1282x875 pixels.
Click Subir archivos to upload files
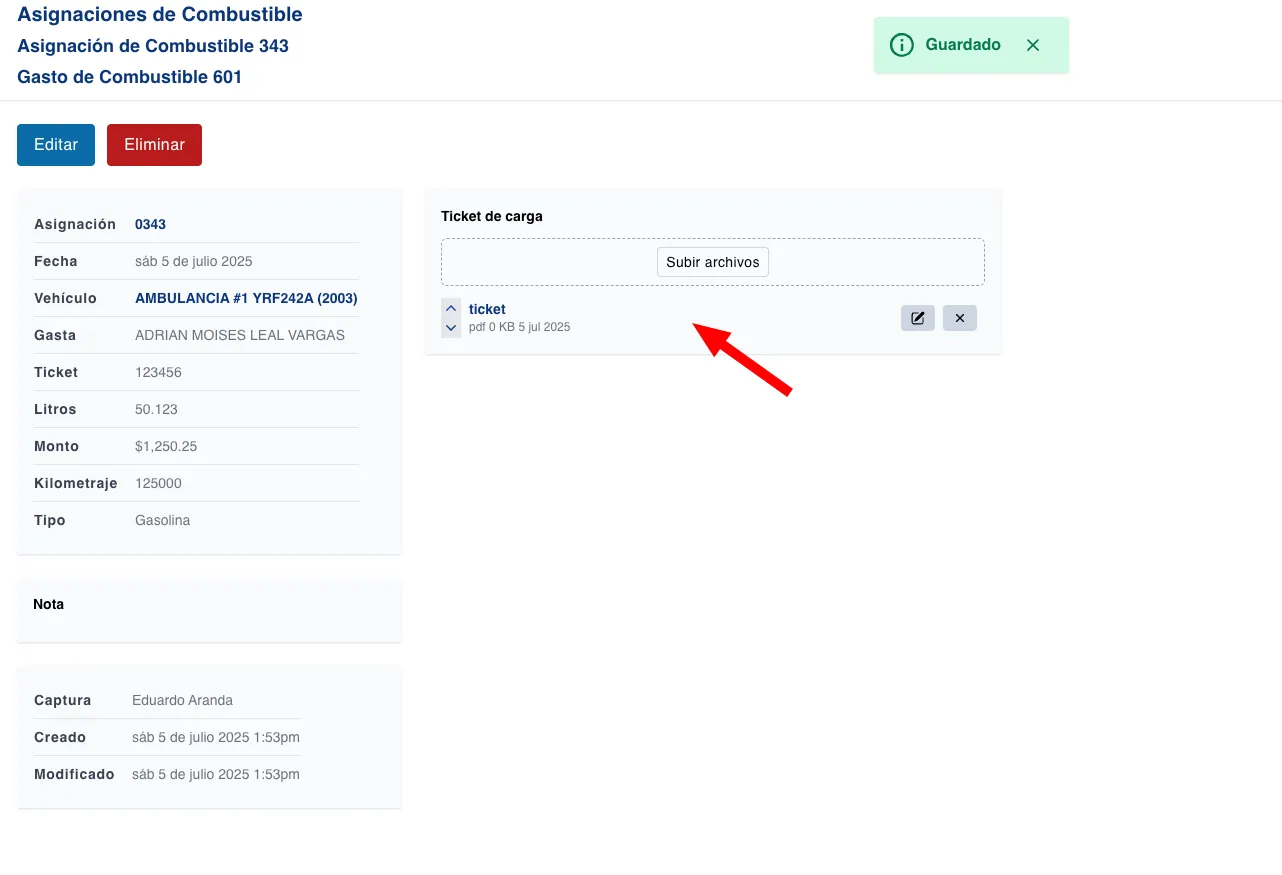coord(712,262)
